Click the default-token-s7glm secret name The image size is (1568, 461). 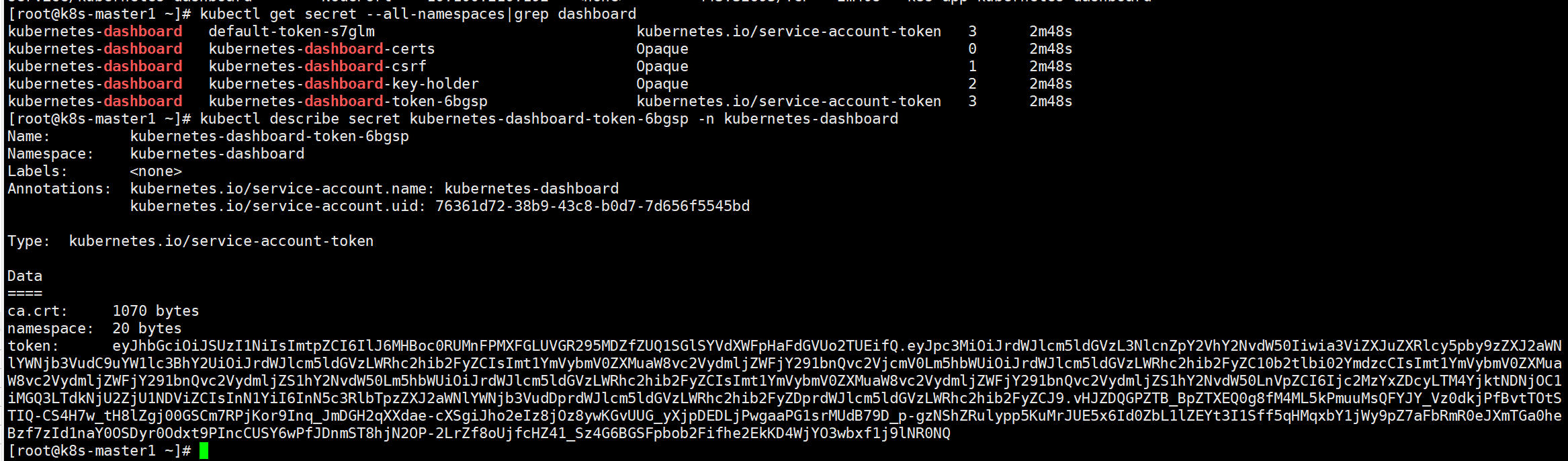[x=292, y=32]
